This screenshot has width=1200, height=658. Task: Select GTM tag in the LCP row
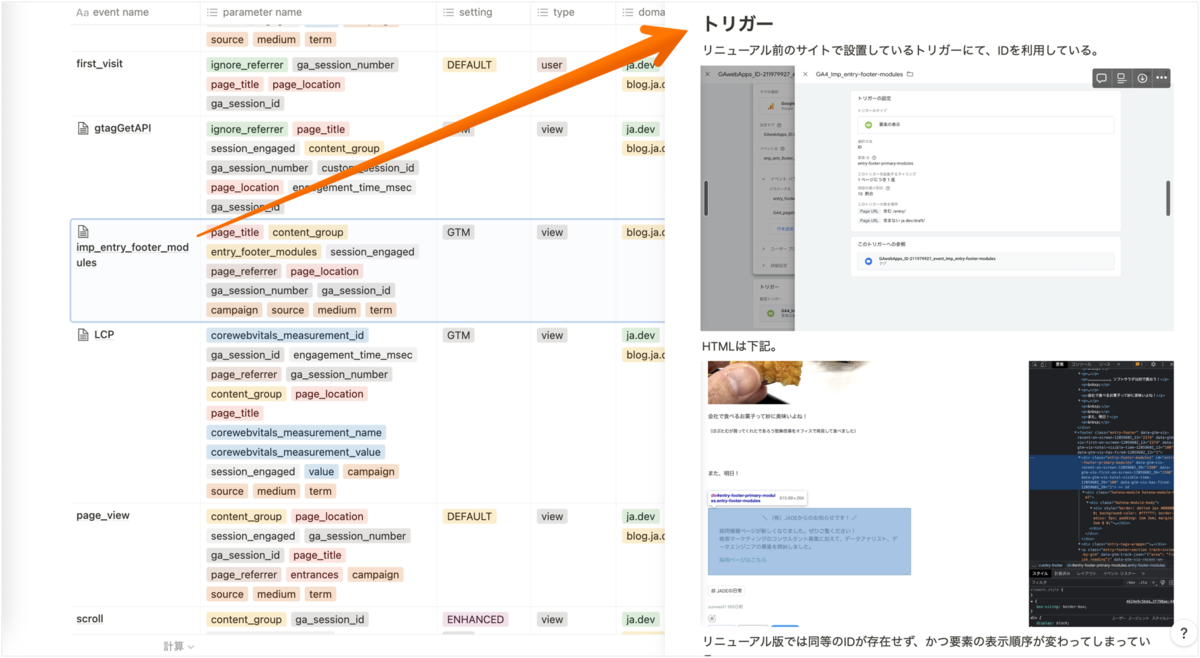pos(458,336)
